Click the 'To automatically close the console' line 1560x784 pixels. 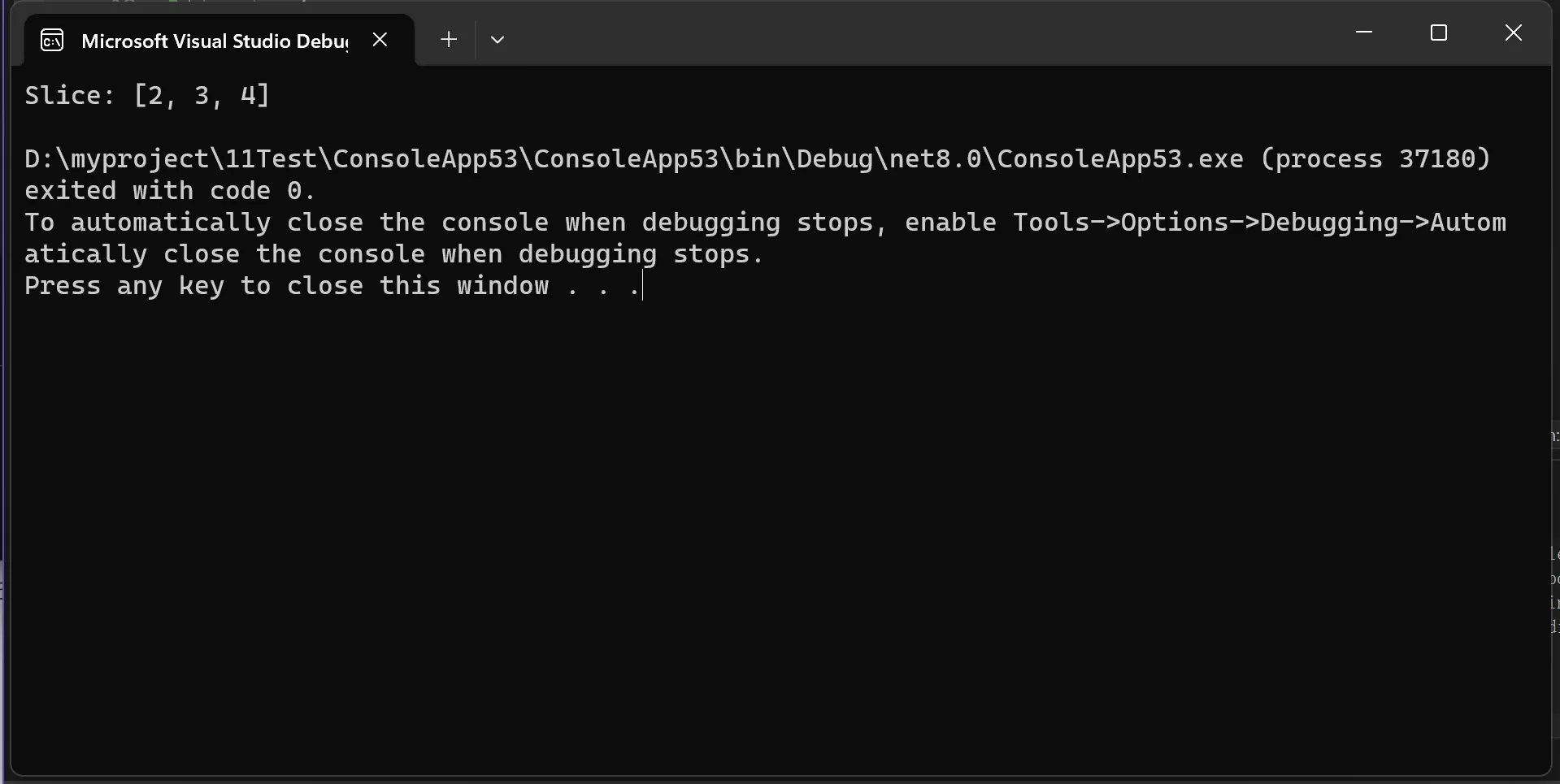click(286, 222)
